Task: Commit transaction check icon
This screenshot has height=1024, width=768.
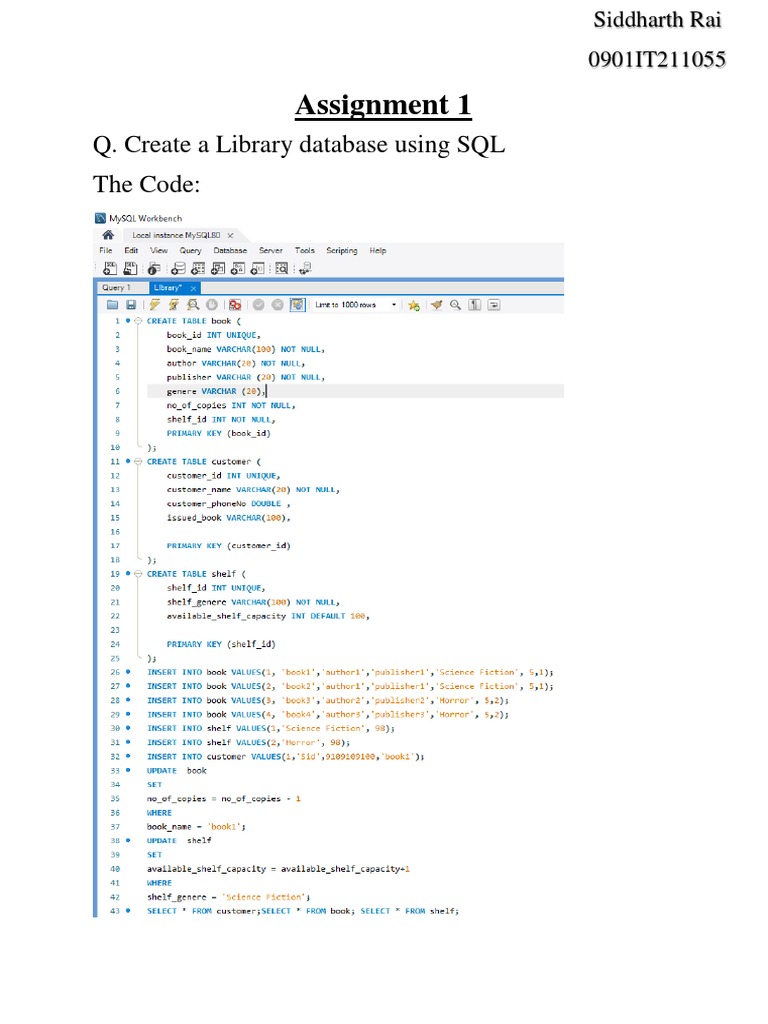Action: pyautogui.click(x=259, y=305)
